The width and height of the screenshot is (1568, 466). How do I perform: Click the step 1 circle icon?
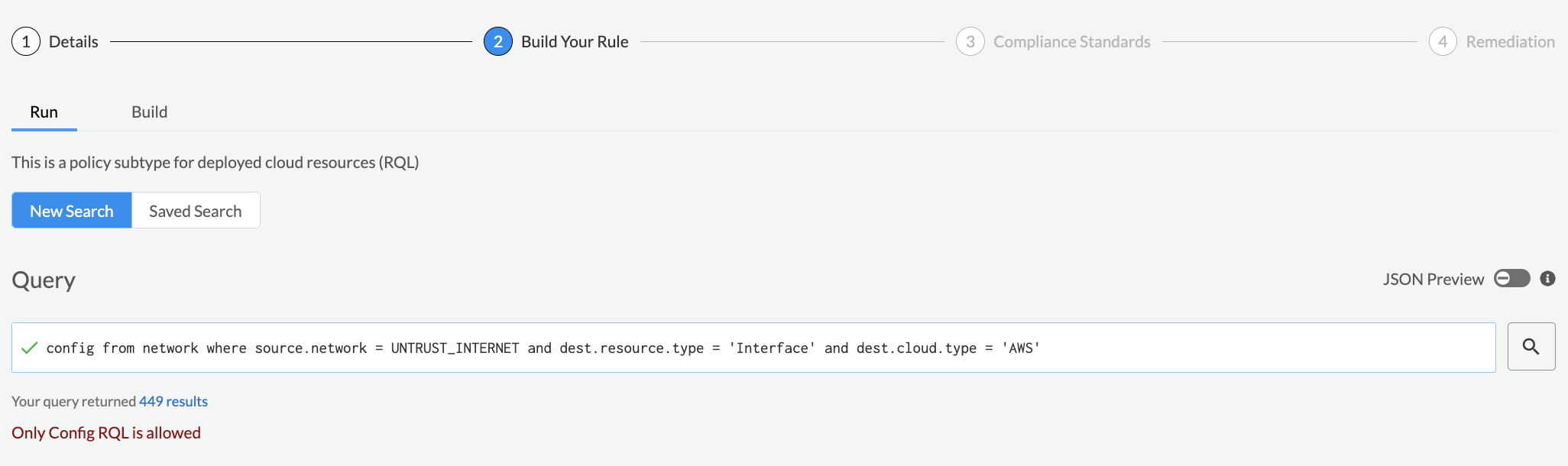coord(26,42)
